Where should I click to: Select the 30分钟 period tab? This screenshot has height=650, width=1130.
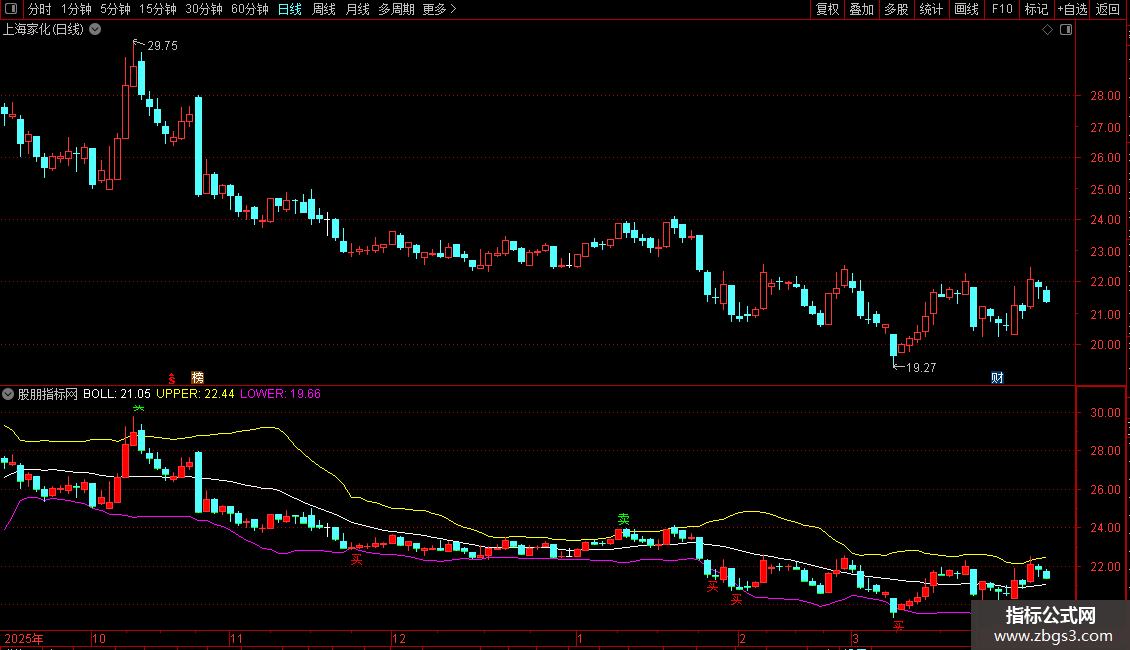click(204, 9)
